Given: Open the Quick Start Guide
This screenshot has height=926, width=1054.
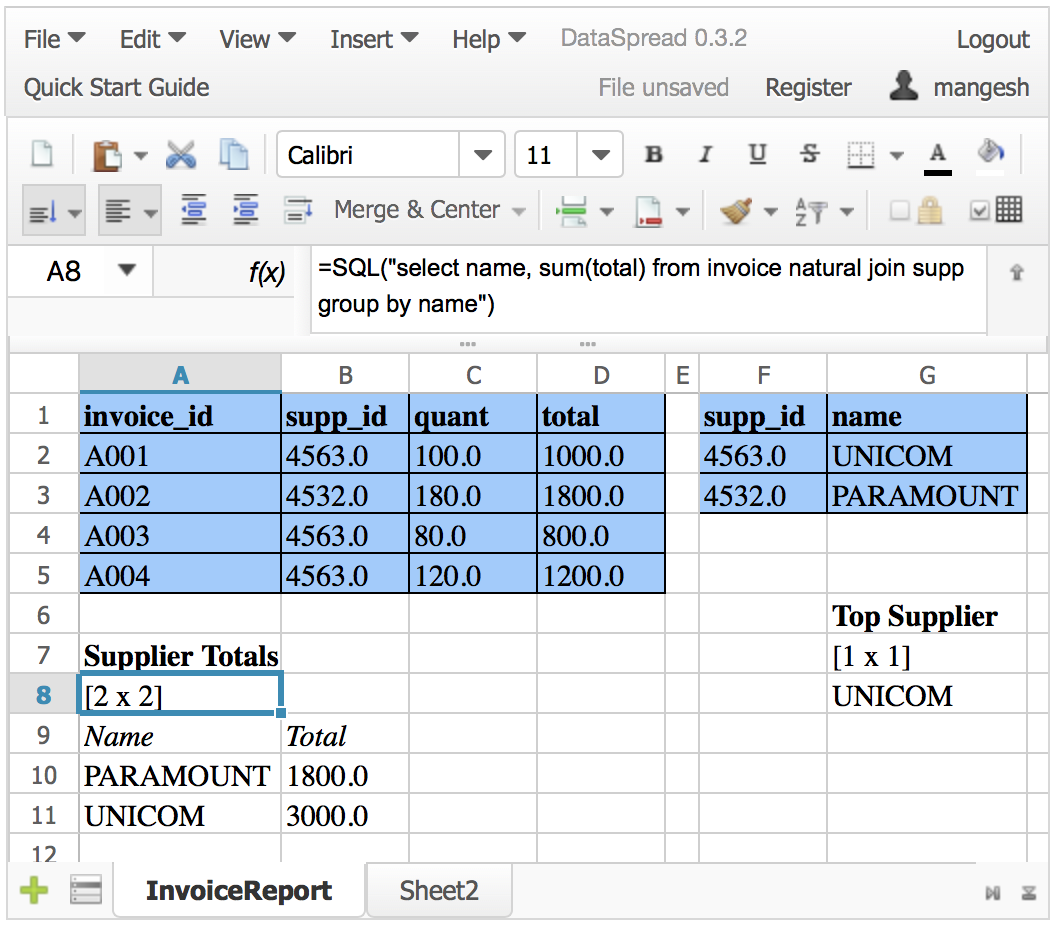Looking at the screenshot, I should coord(116,87).
